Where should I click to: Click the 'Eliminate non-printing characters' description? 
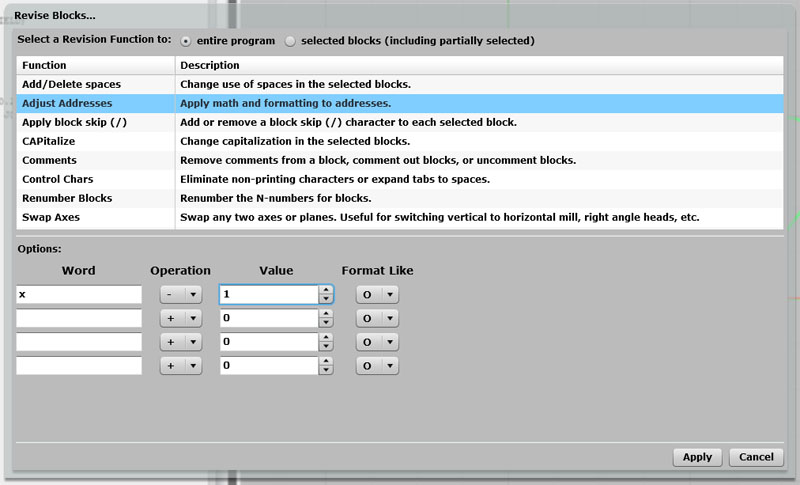[x=335, y=179]
